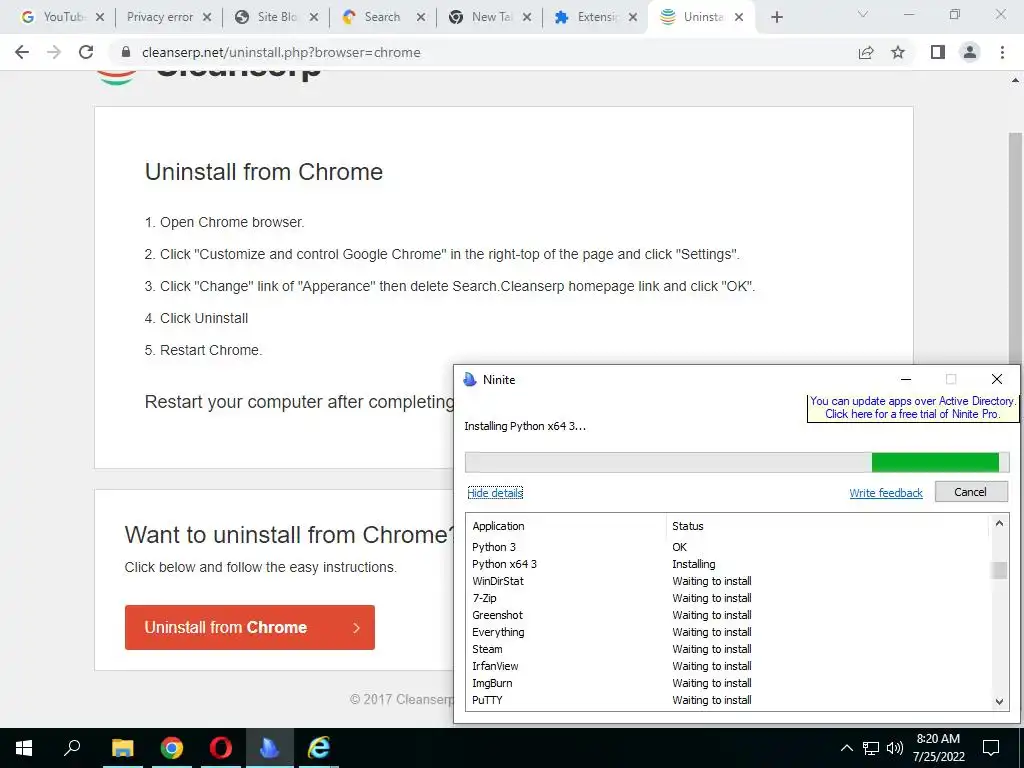Share this page icon in address bar
Image resolution: width=1024 pixels, height=768 pixels.
coord(866,52)
